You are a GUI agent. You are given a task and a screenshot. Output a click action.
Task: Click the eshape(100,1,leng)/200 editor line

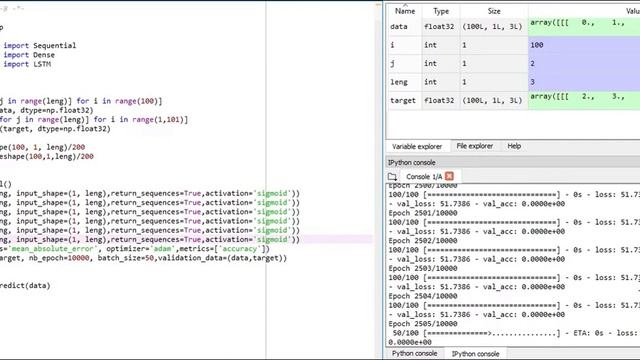tap(47, 156)
